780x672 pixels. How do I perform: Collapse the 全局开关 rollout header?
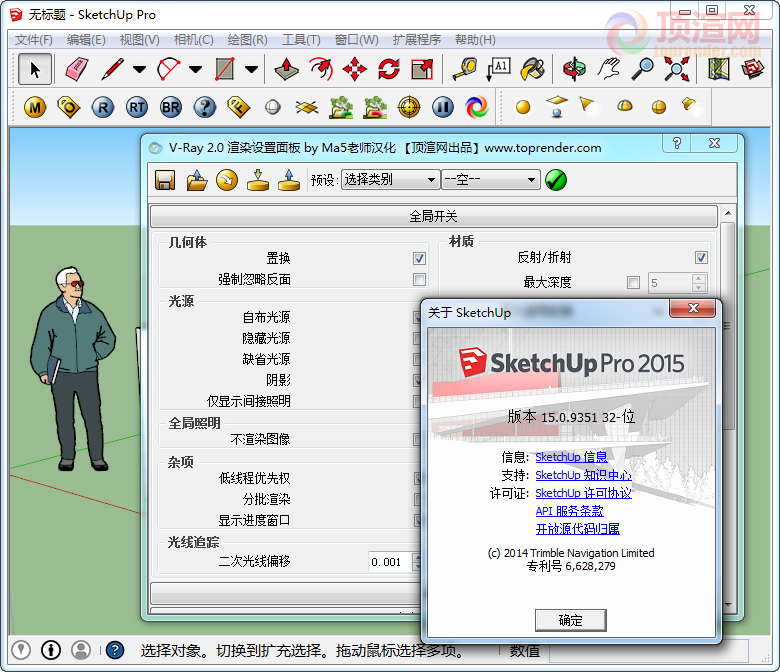[434, 216]
